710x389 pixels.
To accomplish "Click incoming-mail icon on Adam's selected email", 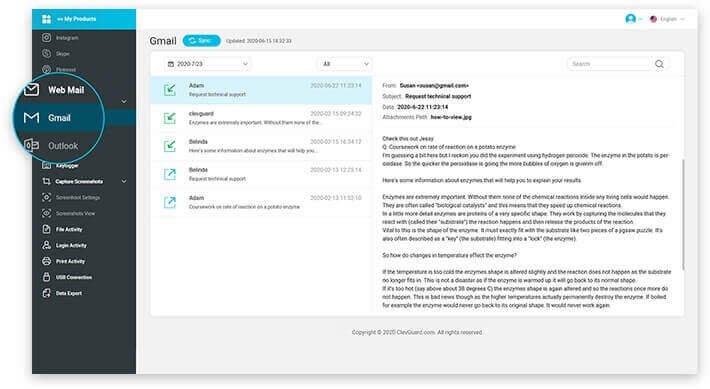I will [170, 90].
